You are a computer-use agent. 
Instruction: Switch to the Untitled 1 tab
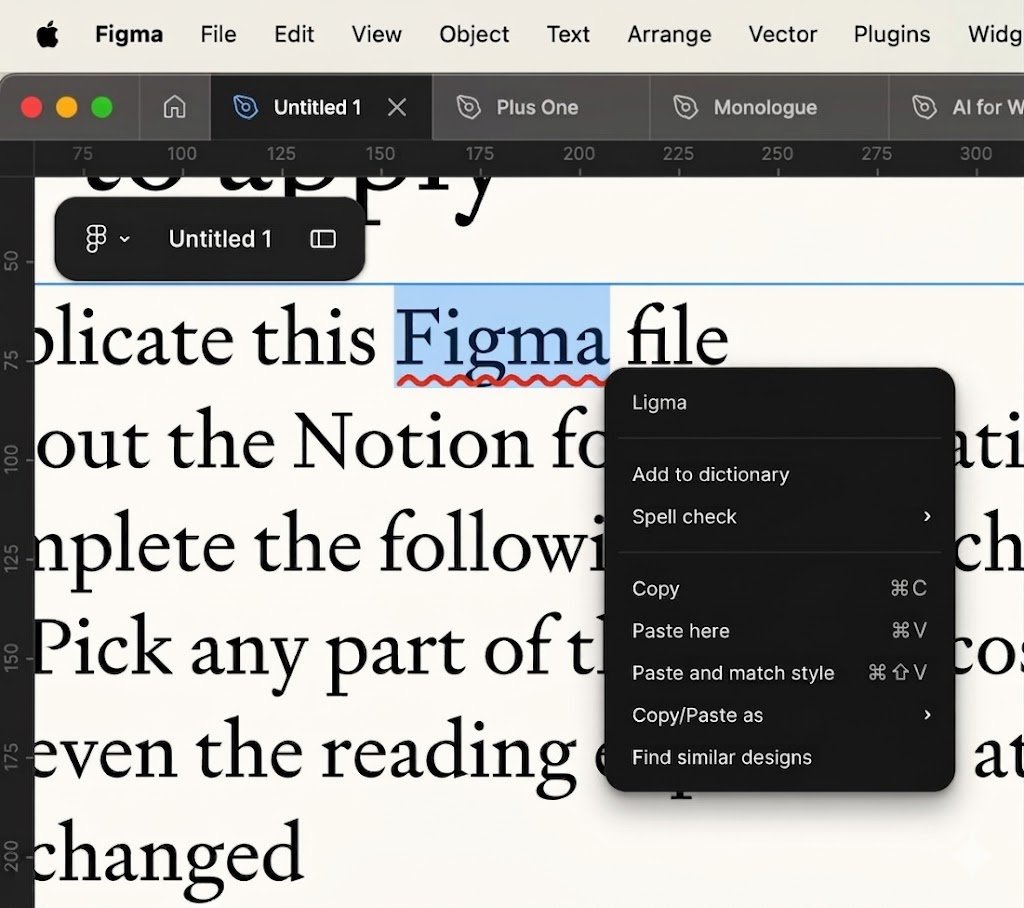point(321,107)
